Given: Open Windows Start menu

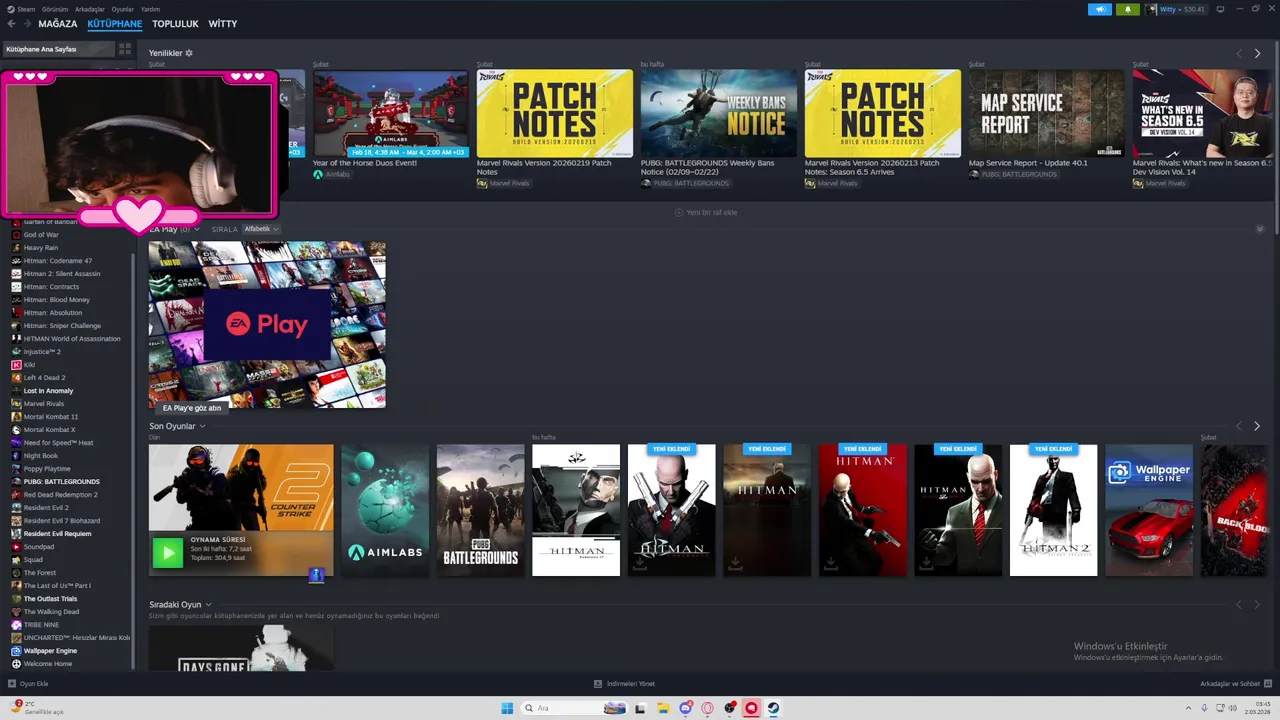Looking at the screenshot, I should (x=507, y=708).
